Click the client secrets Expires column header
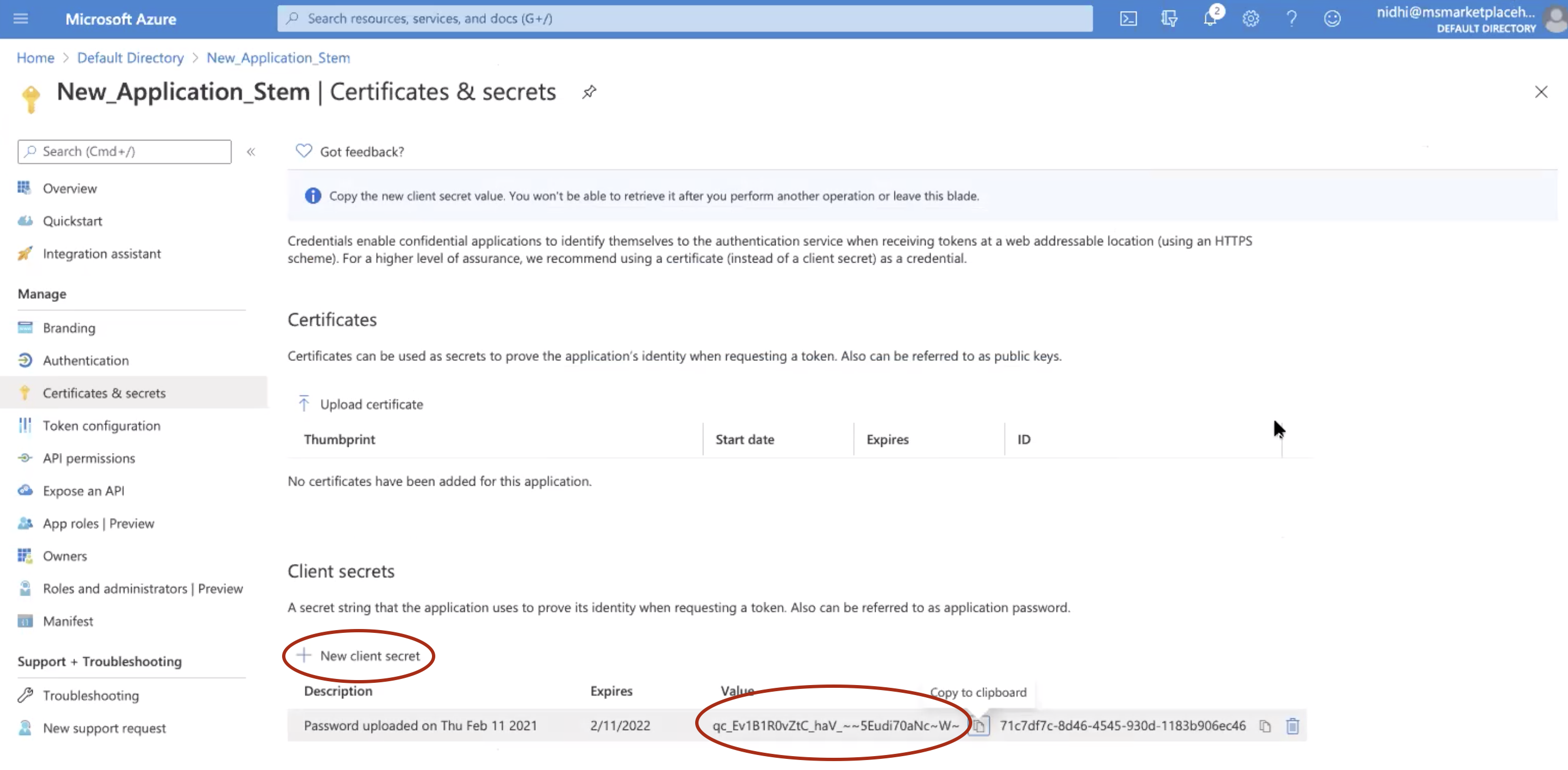The width and height of the screenshot is (1568, 770). (611, 691)
